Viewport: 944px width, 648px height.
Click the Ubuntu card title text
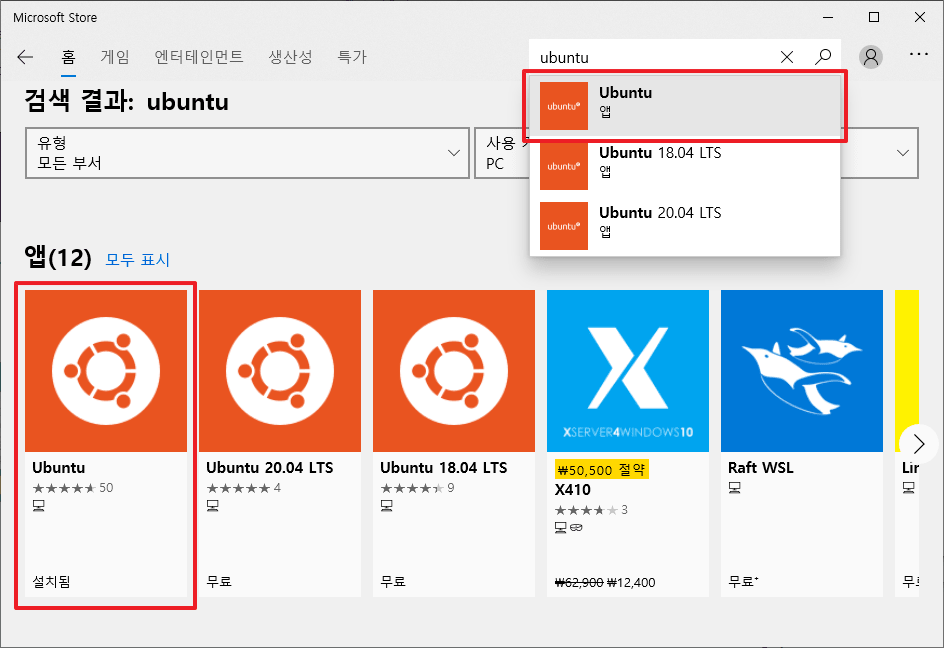click(58, 468)
